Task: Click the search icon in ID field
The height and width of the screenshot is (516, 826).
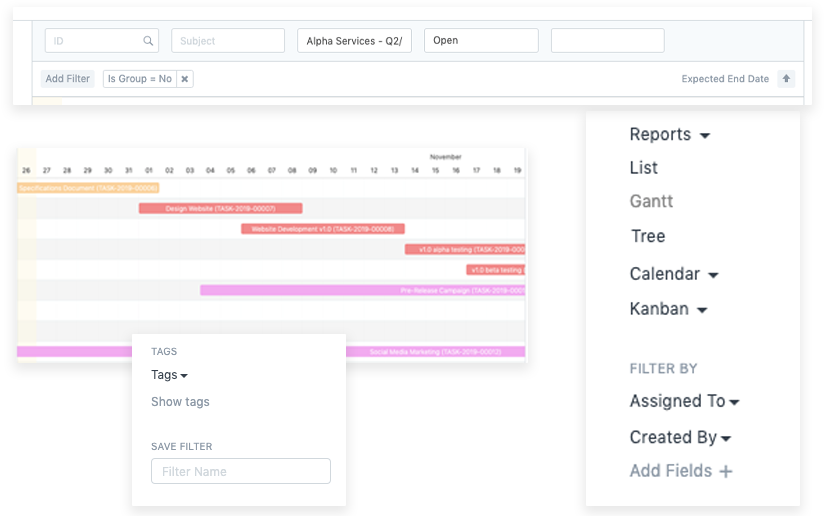Action: [x=148, y=41]
